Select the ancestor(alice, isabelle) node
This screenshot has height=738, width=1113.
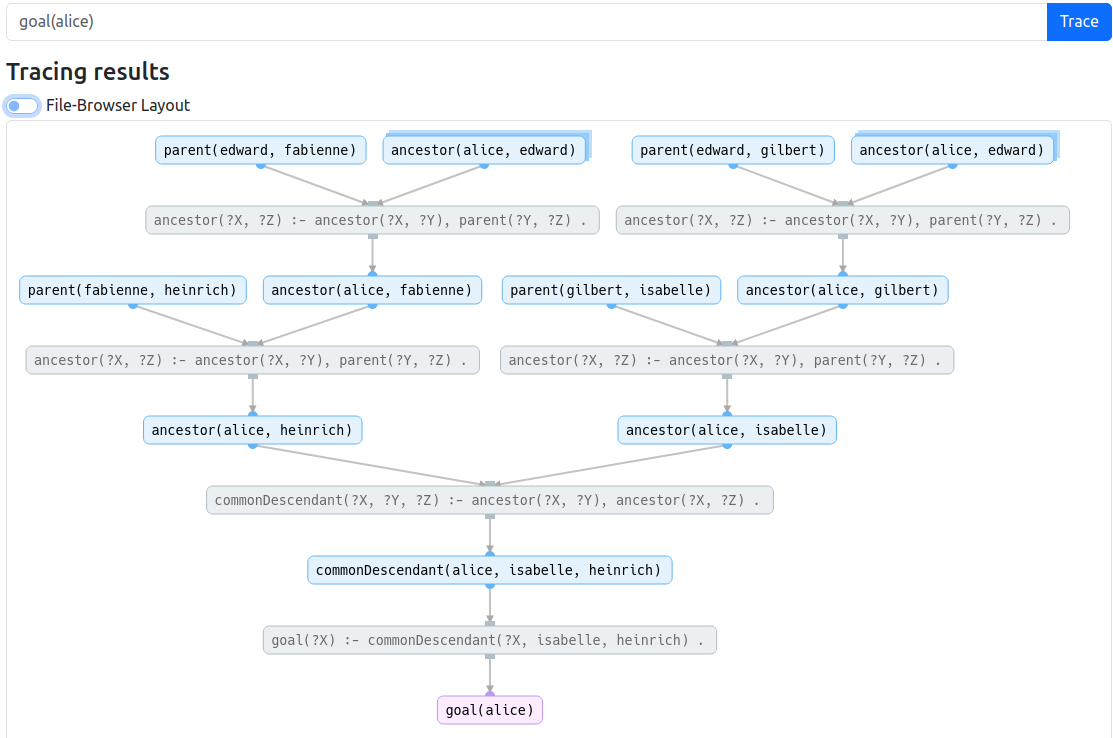(727, 430)
